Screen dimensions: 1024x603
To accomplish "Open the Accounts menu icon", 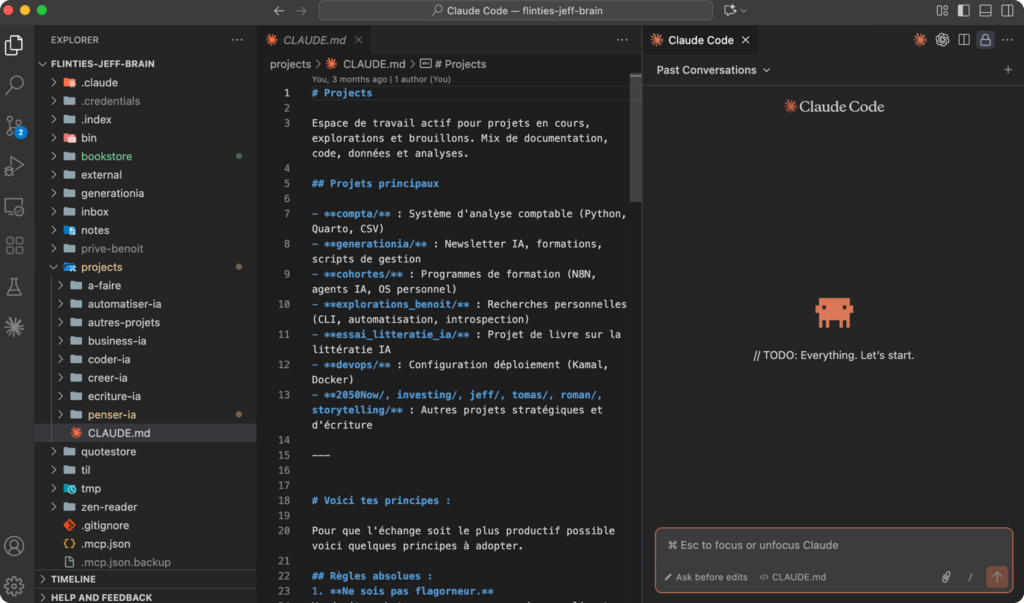I will pos(14,546).
